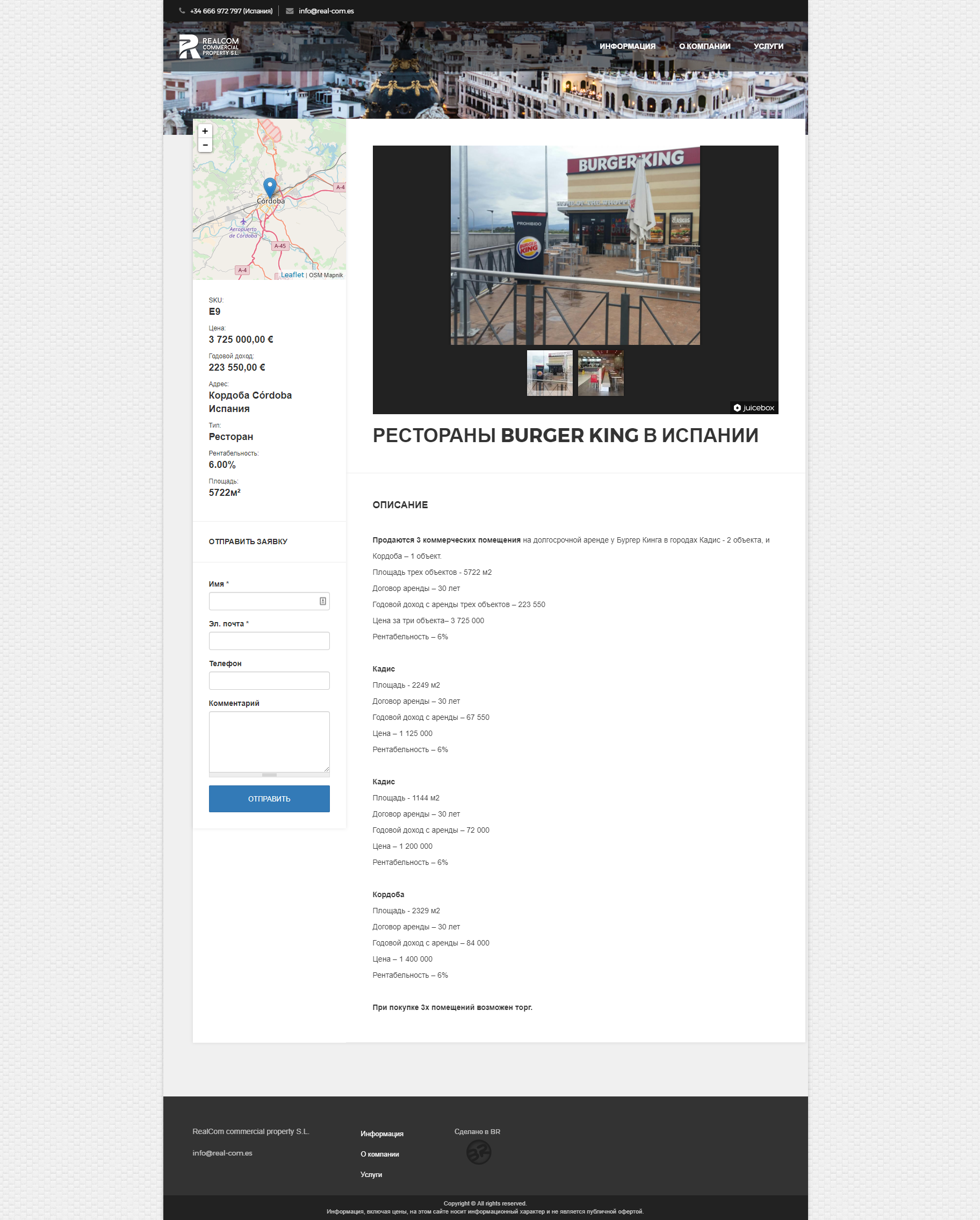Click the BR developer logo in footer

478,1152
